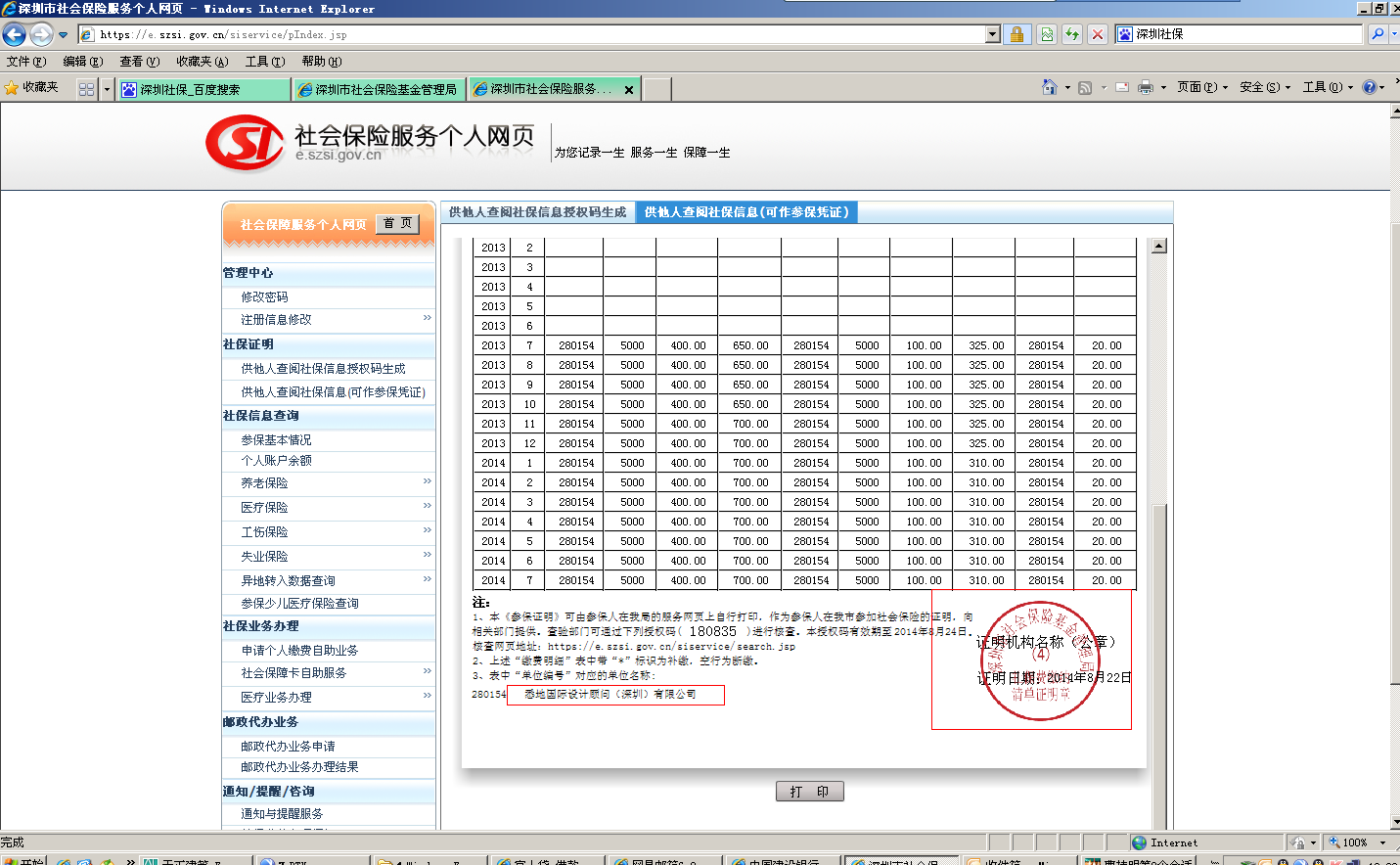The image size is (1400, 865).
Task: Open the 通知与提醒服务 link
Action: coord(282,814)
